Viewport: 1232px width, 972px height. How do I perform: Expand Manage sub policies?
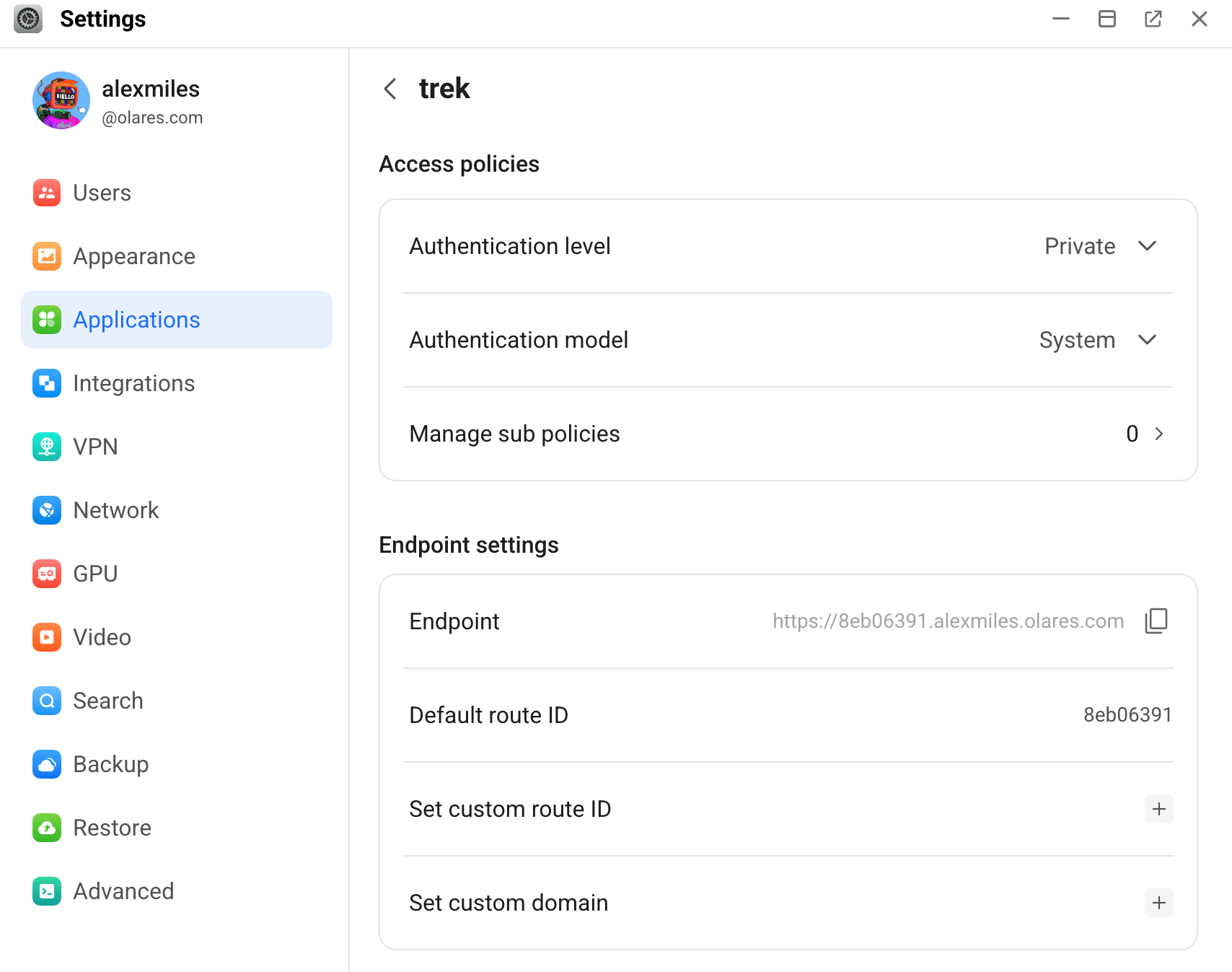(x=1158, y=434)
